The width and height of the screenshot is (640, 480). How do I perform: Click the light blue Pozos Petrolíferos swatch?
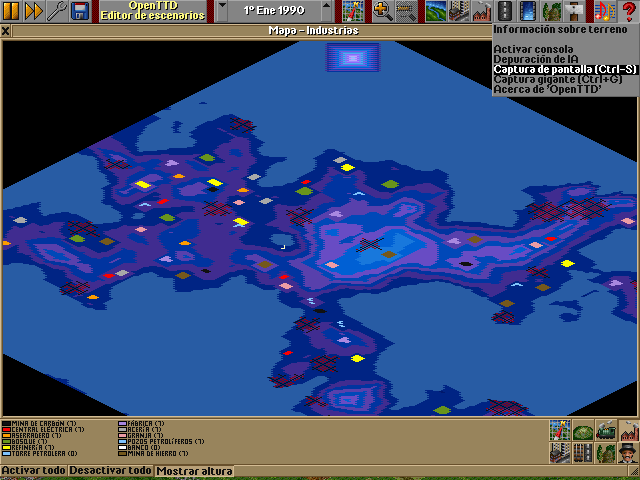pos(122,442)
